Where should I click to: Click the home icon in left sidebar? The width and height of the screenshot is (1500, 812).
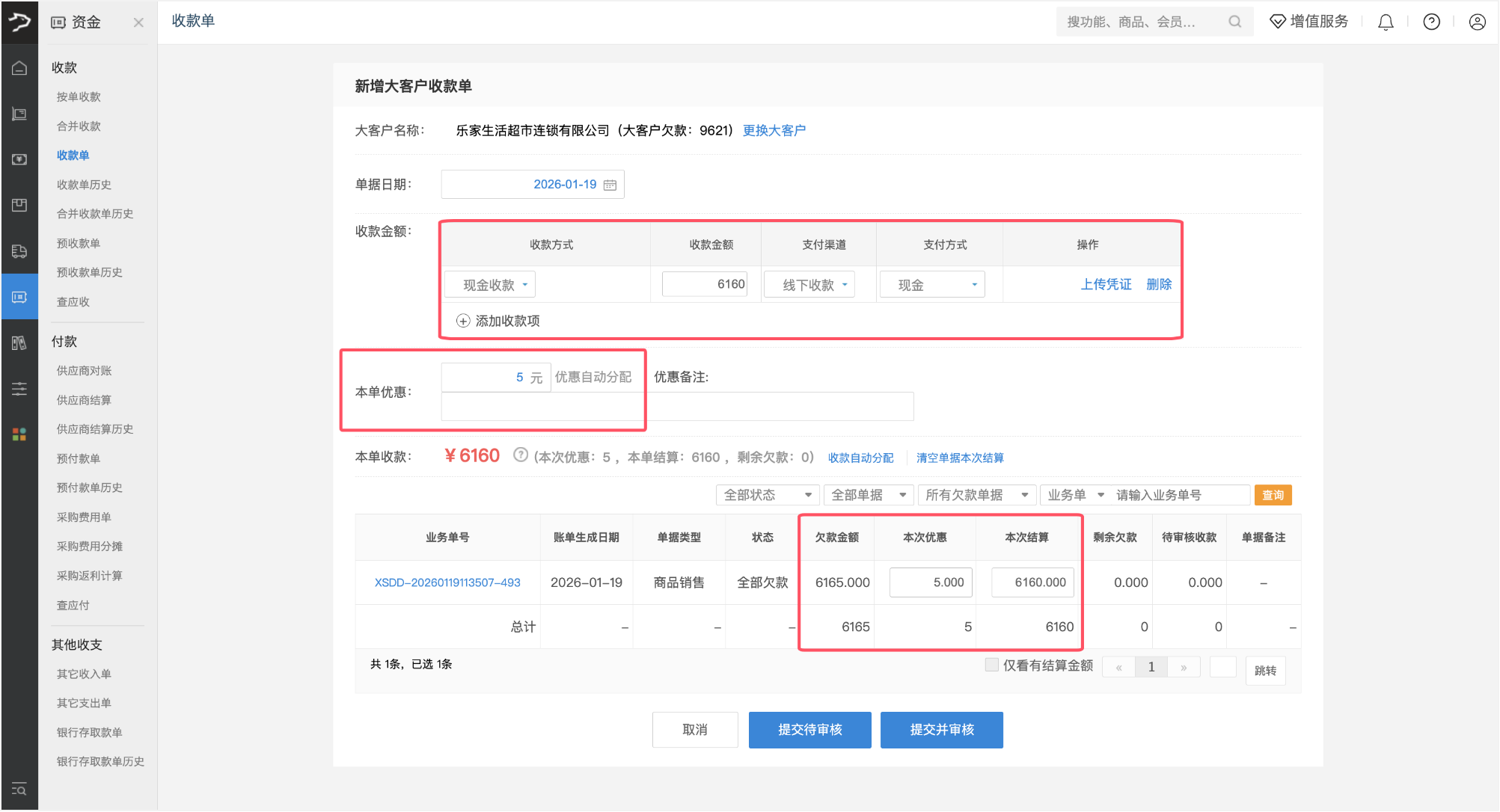(x=19, y=68)
